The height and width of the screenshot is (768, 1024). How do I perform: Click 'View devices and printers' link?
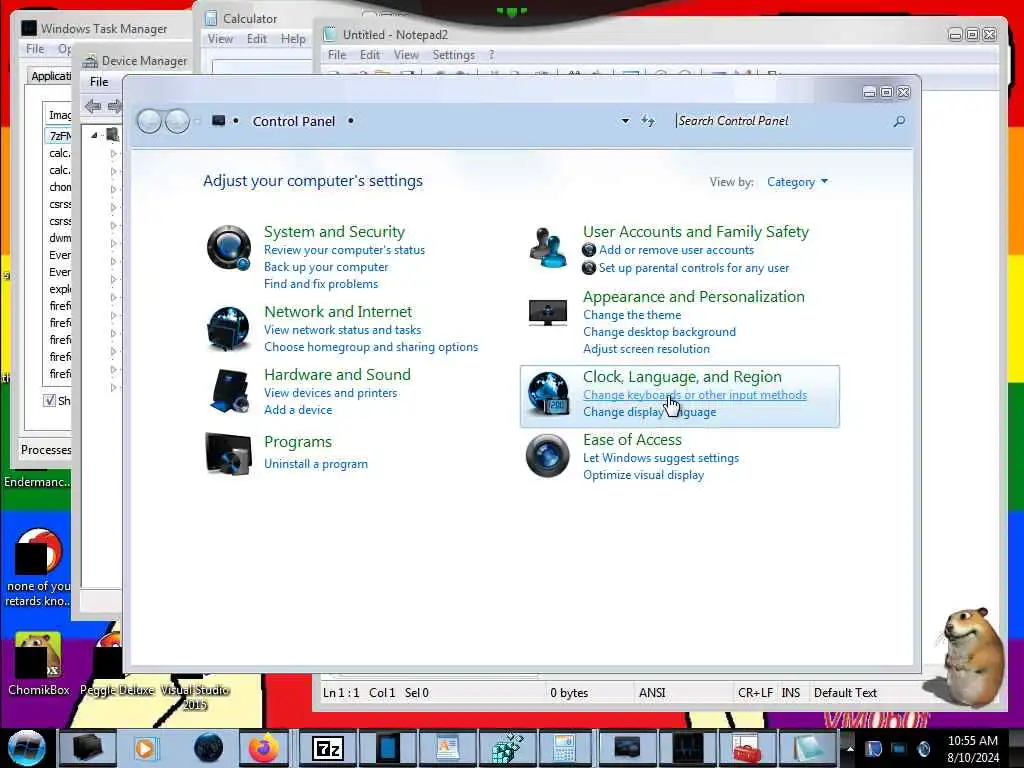click(x=330, y=392)
